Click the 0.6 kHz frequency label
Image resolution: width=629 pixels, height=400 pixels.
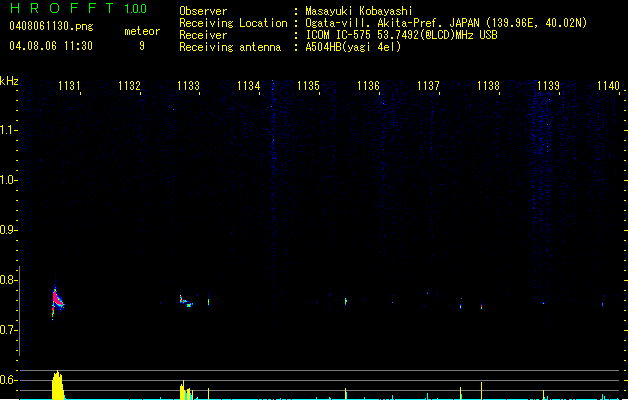[7, 380]
